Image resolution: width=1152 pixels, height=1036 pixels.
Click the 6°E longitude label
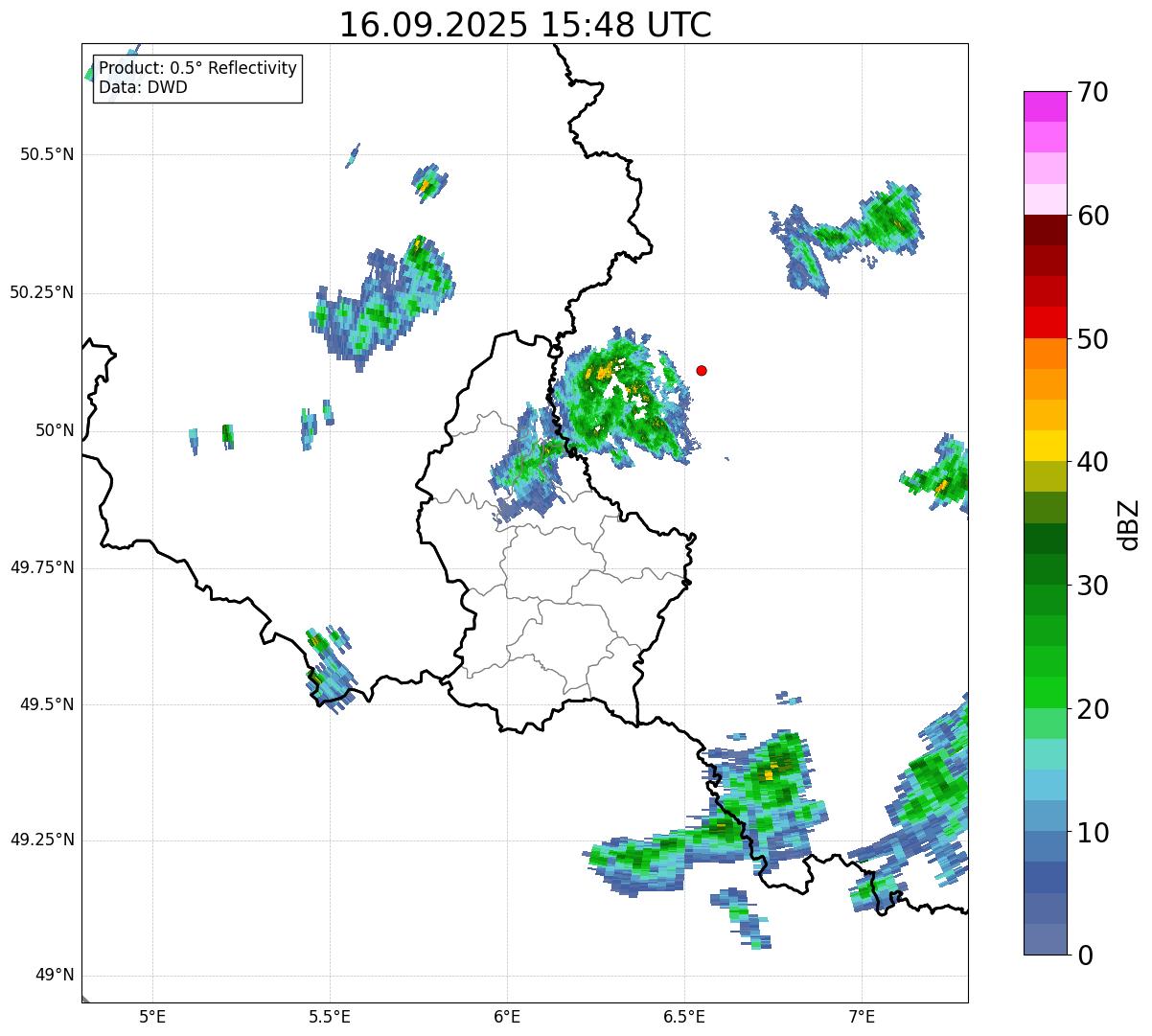[507, 1017]
